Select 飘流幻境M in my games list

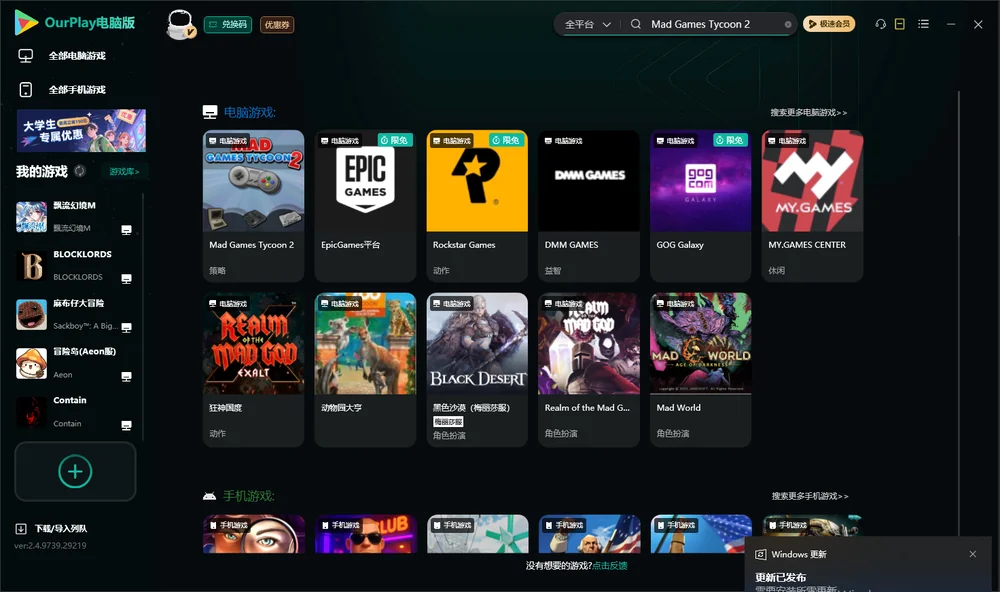(x=74, y=216)
